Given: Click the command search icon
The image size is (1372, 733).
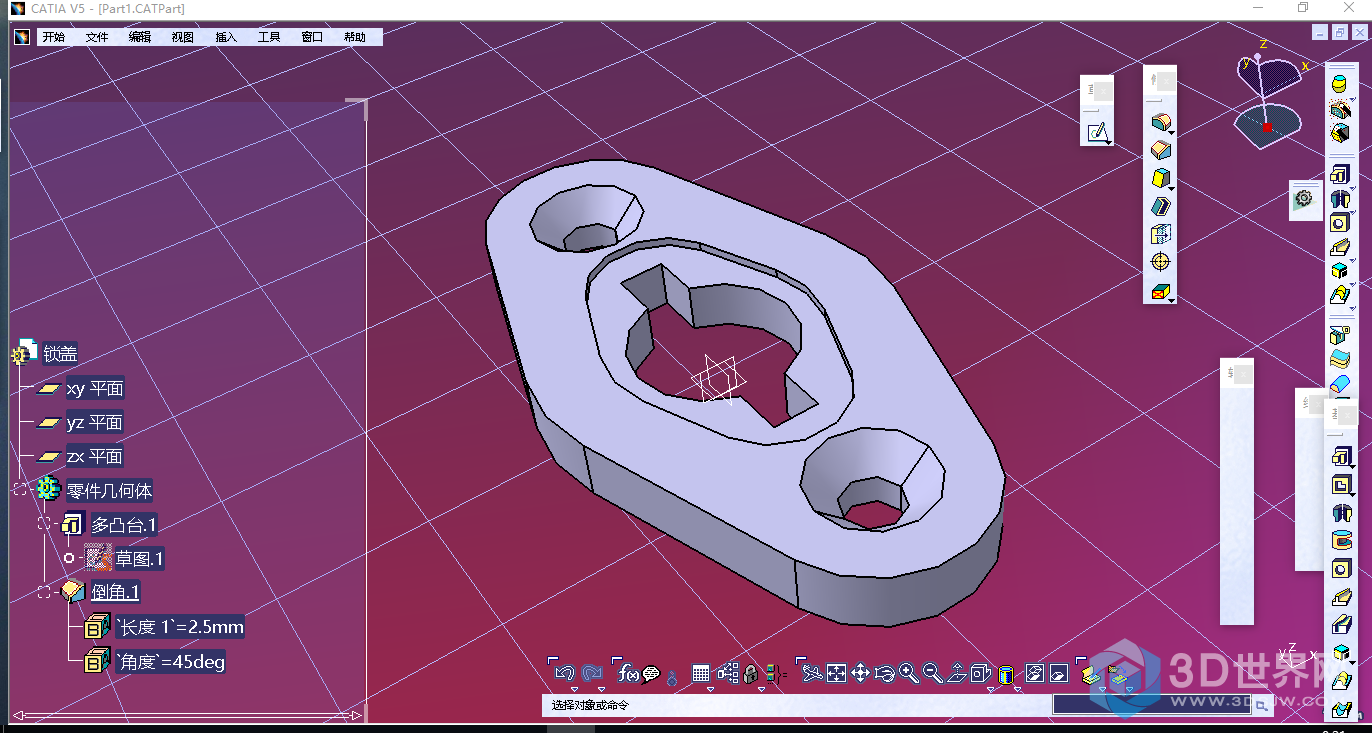Looking at the screenshot, I should click(1262, 705).
